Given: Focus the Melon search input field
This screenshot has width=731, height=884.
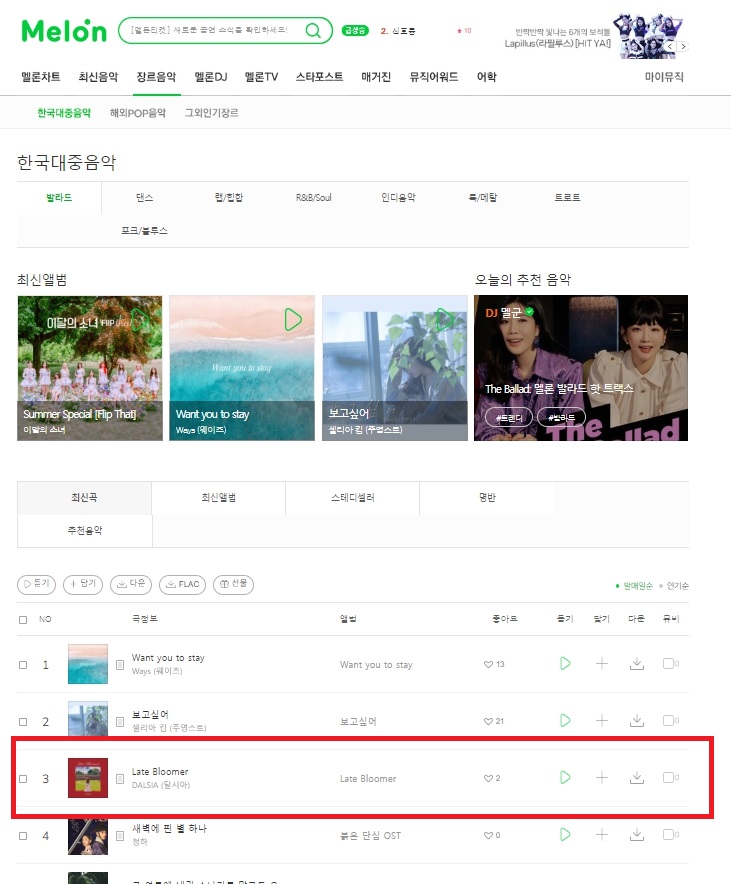Looking at the screenshot, I should 209,30.
